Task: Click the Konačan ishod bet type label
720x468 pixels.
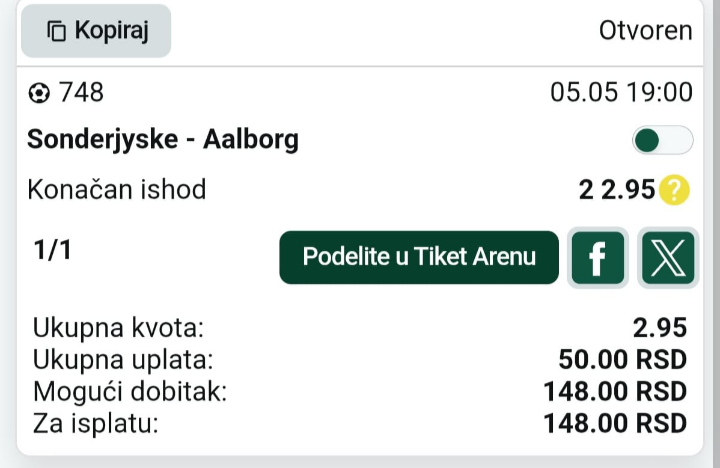Action: click(x=117, y=189)
